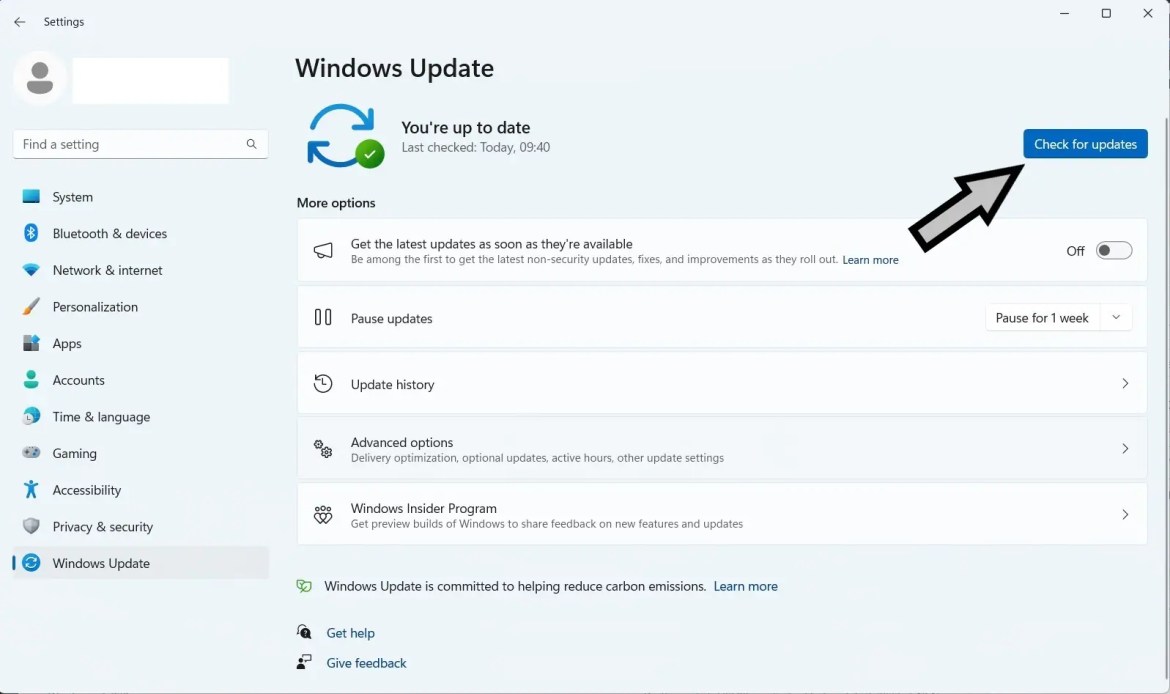
Task: Open the Give feedback link
Action: [x=366, y=663]
